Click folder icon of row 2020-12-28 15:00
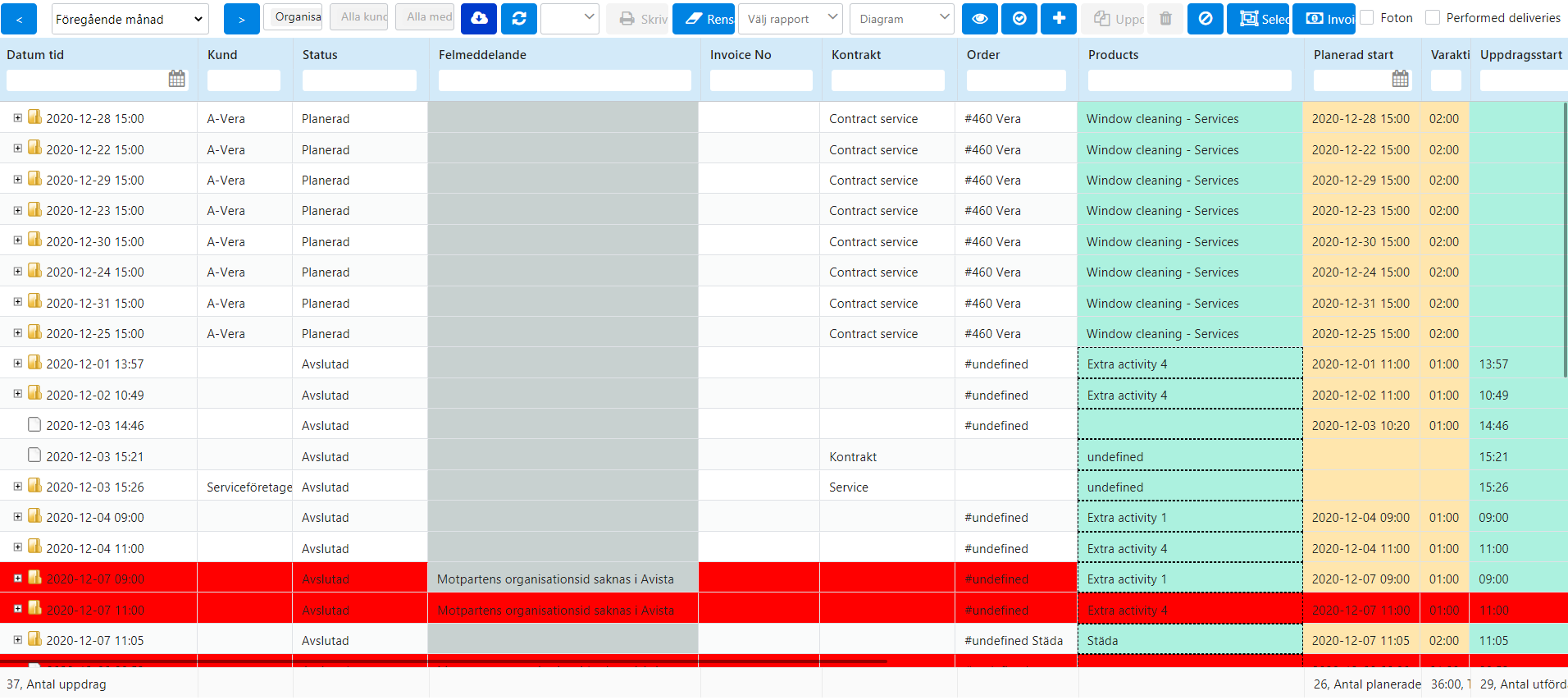The image size is (1568, 700). point(34,117)
